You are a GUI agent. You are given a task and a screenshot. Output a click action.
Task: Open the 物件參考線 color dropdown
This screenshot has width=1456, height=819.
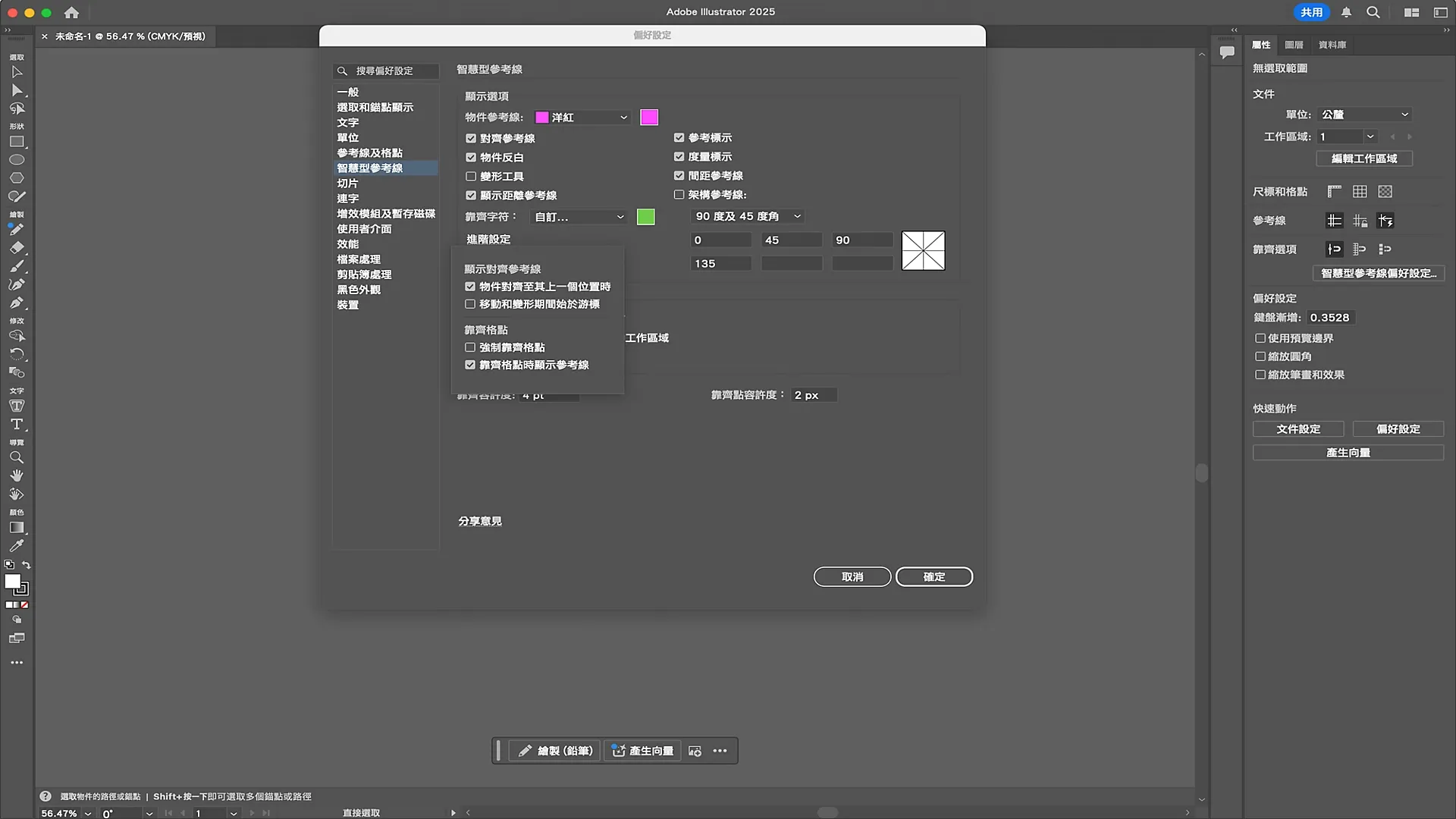(582, 118)
